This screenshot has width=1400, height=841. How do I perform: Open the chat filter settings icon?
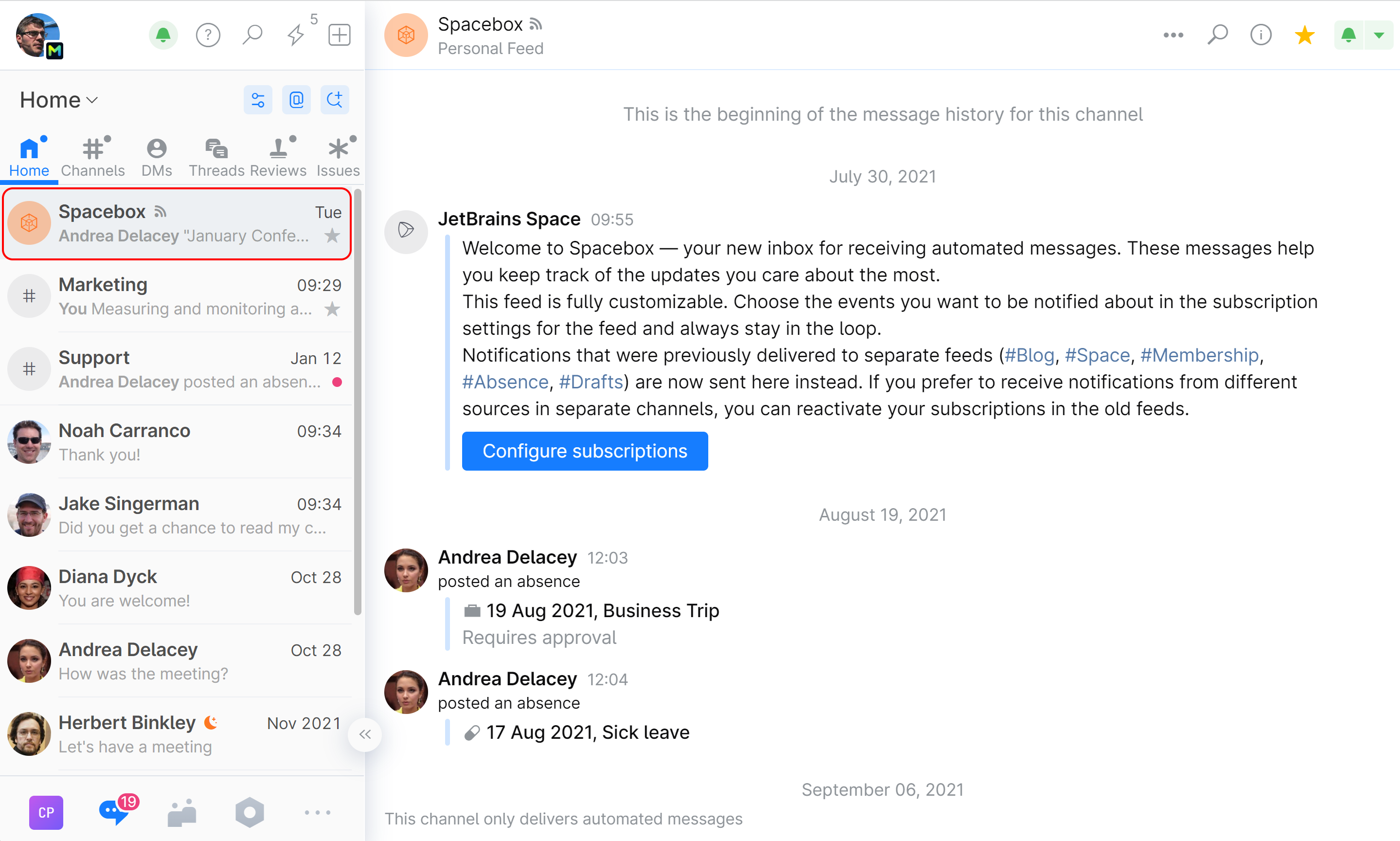258,100
